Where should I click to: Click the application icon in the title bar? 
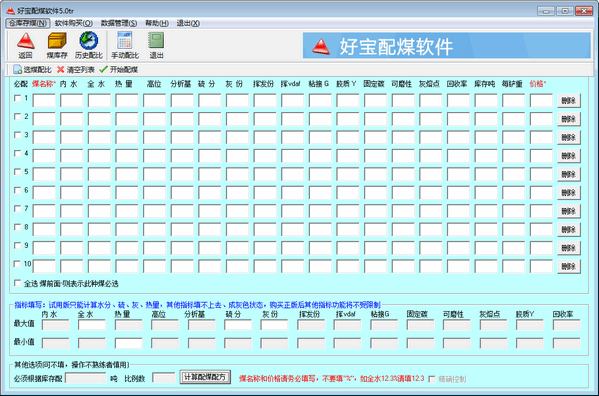pyautogui.click(x=10, y=11)
